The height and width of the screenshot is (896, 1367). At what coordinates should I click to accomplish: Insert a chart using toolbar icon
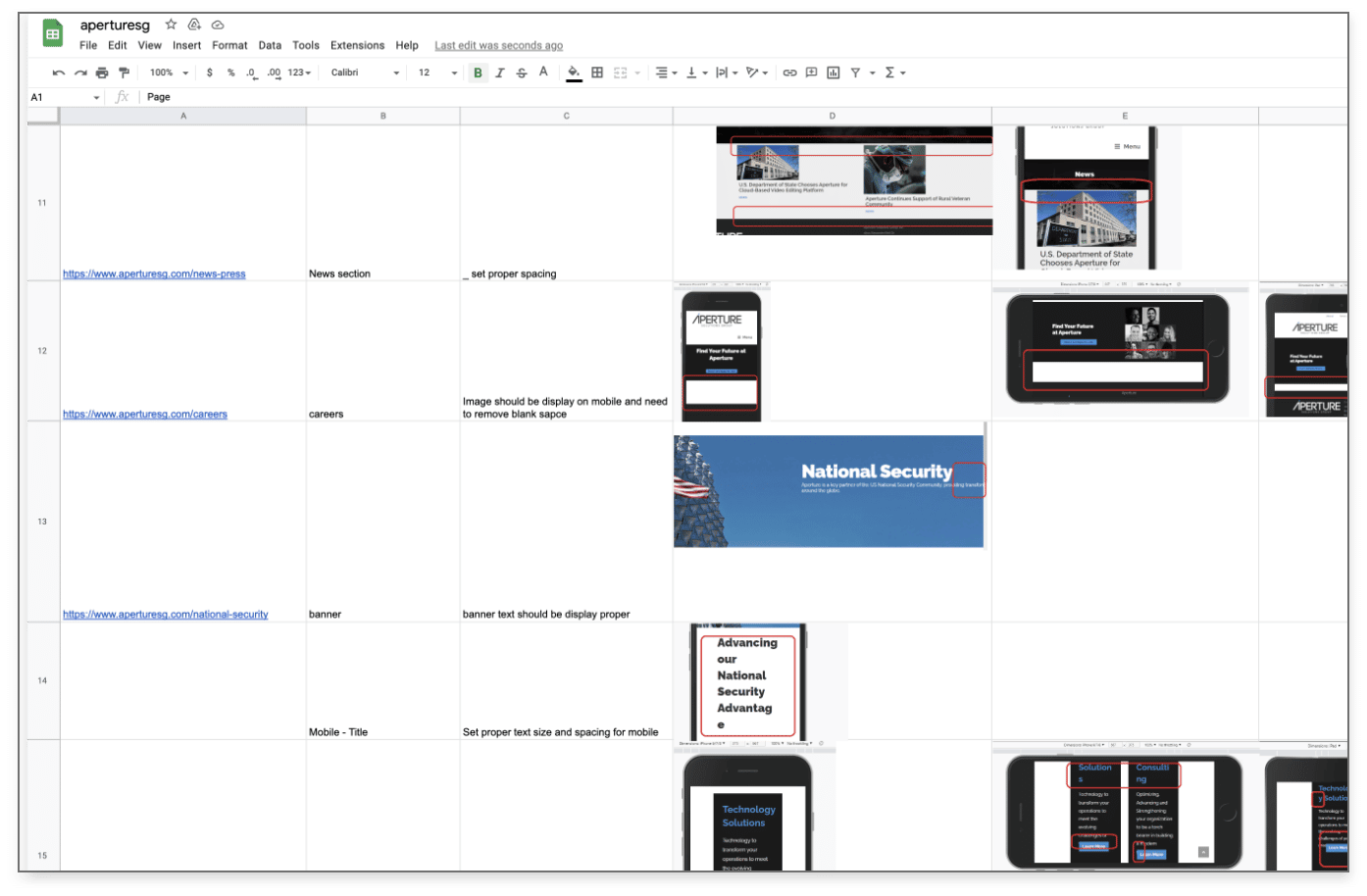coord(834,73)
